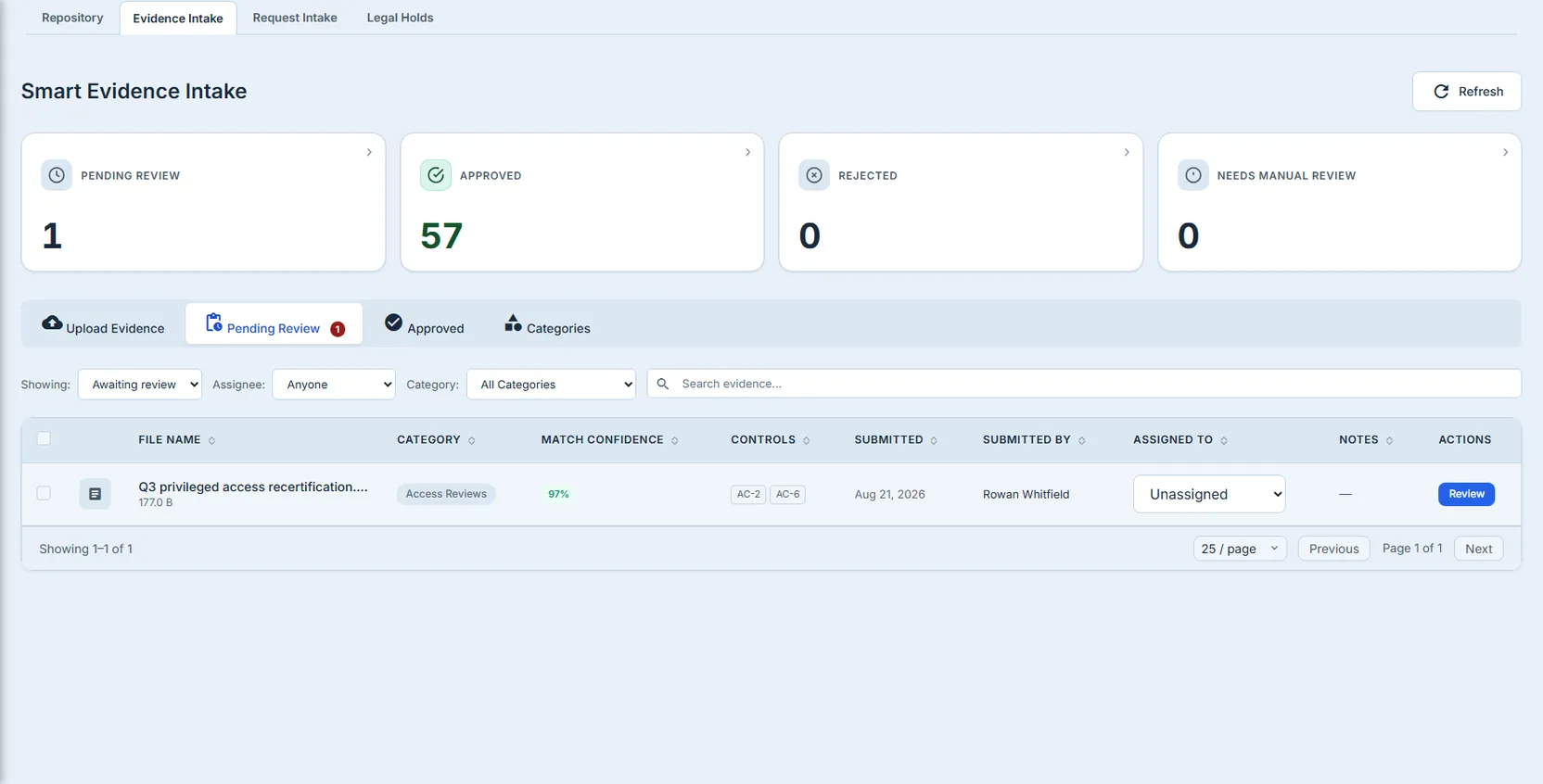Screen dimensions: 1543x784
Task: Click the Access Reviews category tag
Action: (446, 494)
